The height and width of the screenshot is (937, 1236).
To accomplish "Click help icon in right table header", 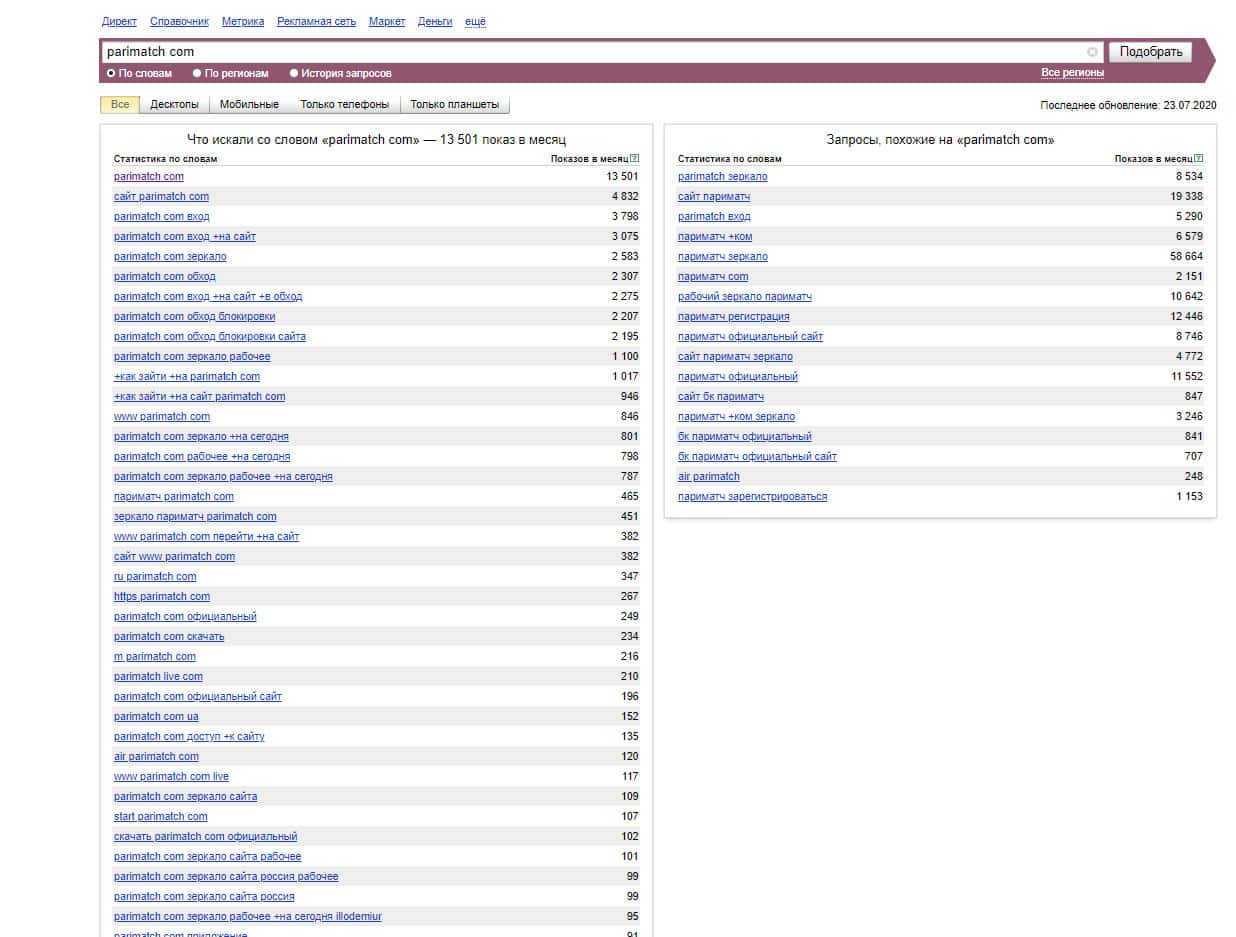I will (1199, 158).
